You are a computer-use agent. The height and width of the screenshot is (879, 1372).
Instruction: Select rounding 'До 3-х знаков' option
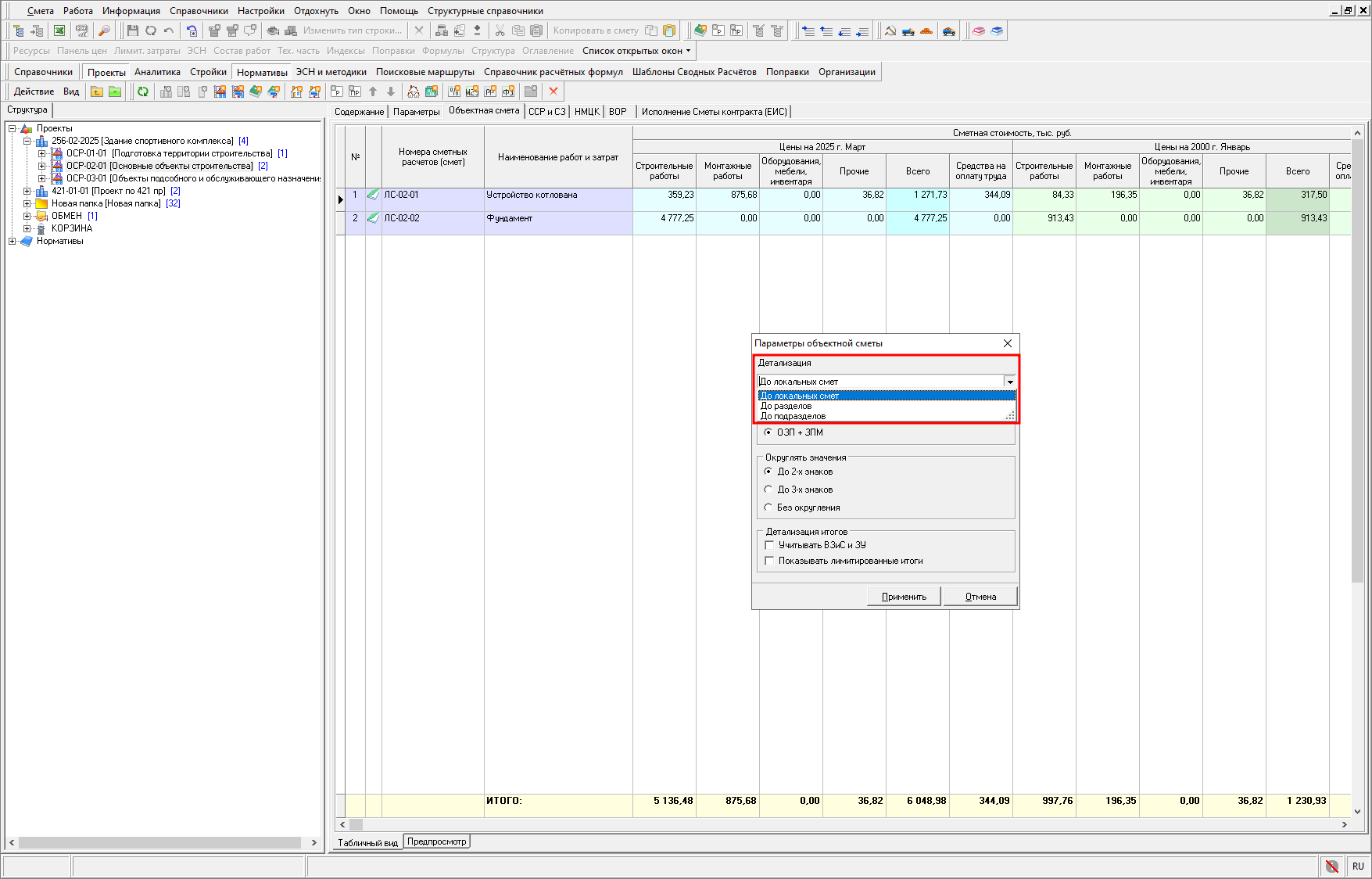(768, 490)
